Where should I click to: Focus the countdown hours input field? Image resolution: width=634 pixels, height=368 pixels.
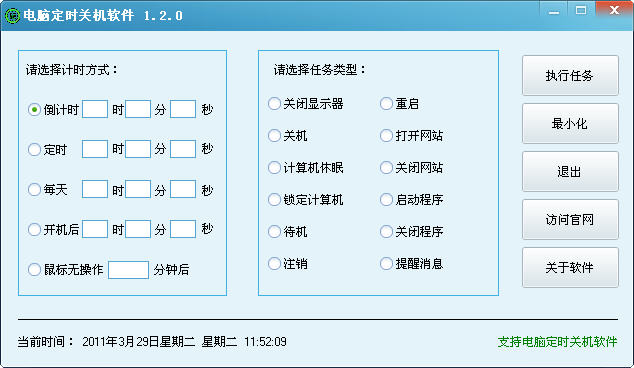95,109
